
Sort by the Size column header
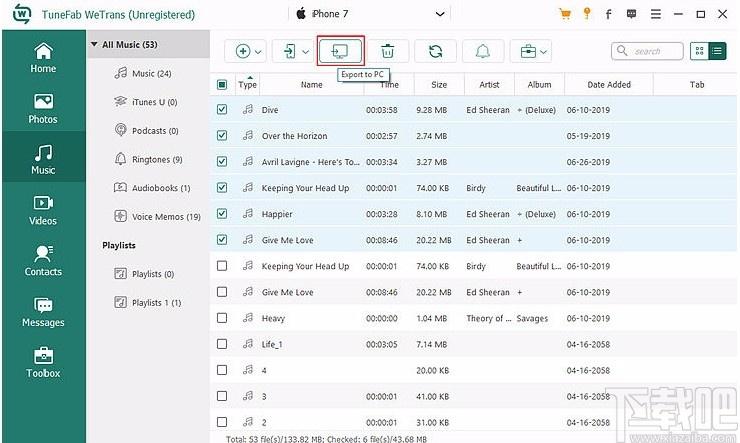(439, 84)
